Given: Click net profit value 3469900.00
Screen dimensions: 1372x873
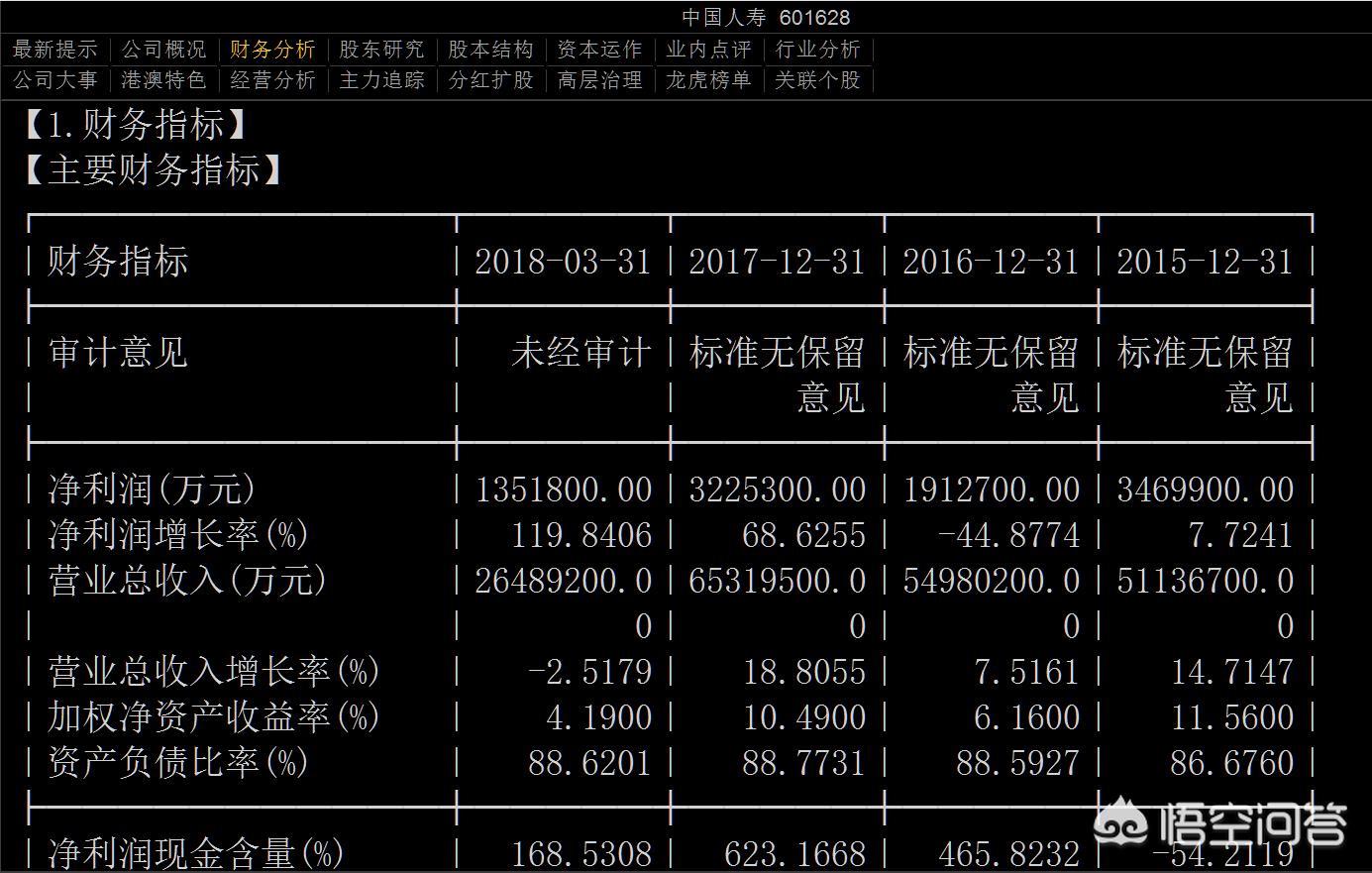Looking at the screenshot, I should (1206, 491).
